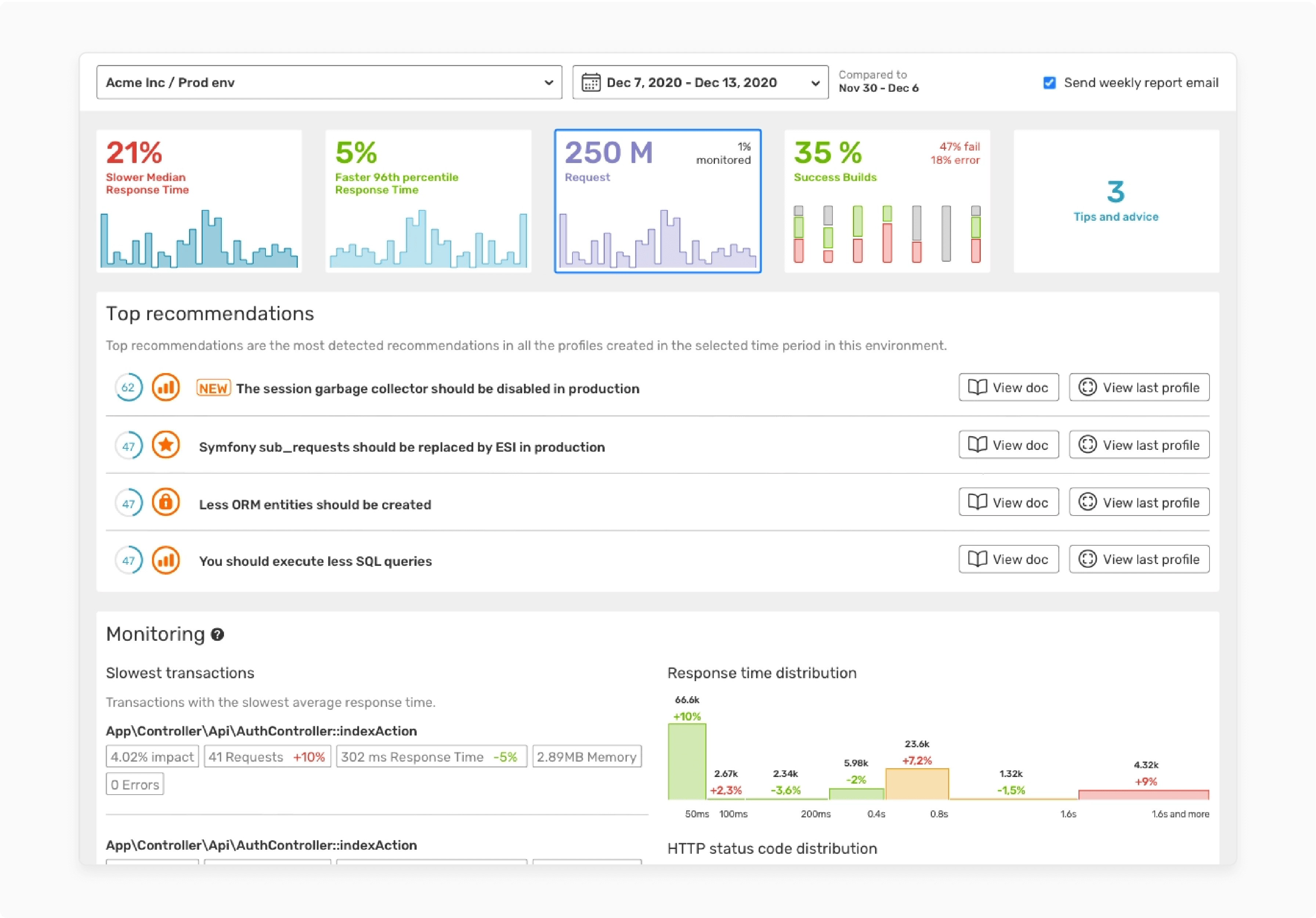Click the 1% monitored label
The width and height of the screenshot is (1316, 918).
tap(723, 153)
